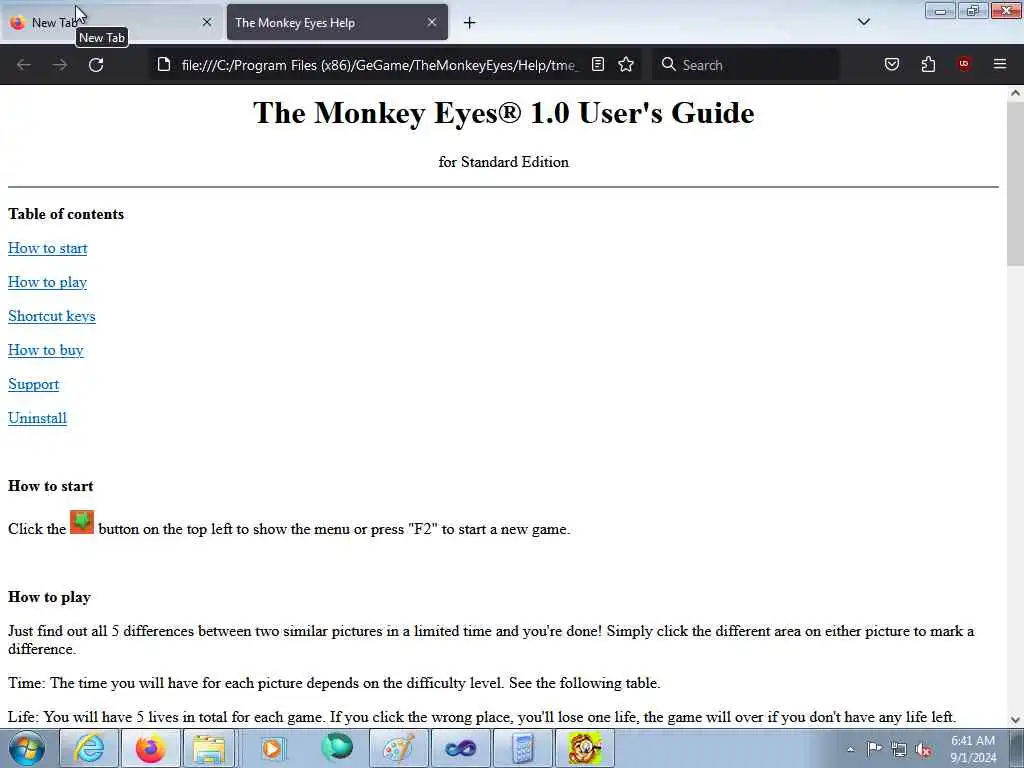The width and height of the screenshot is (1024, 768).
Task: Open the clock showing 6:41 AM
Action: coord(973,749)
